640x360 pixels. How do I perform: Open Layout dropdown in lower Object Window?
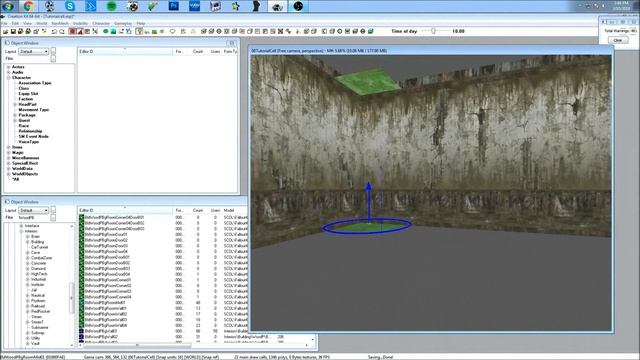[34, 210]
